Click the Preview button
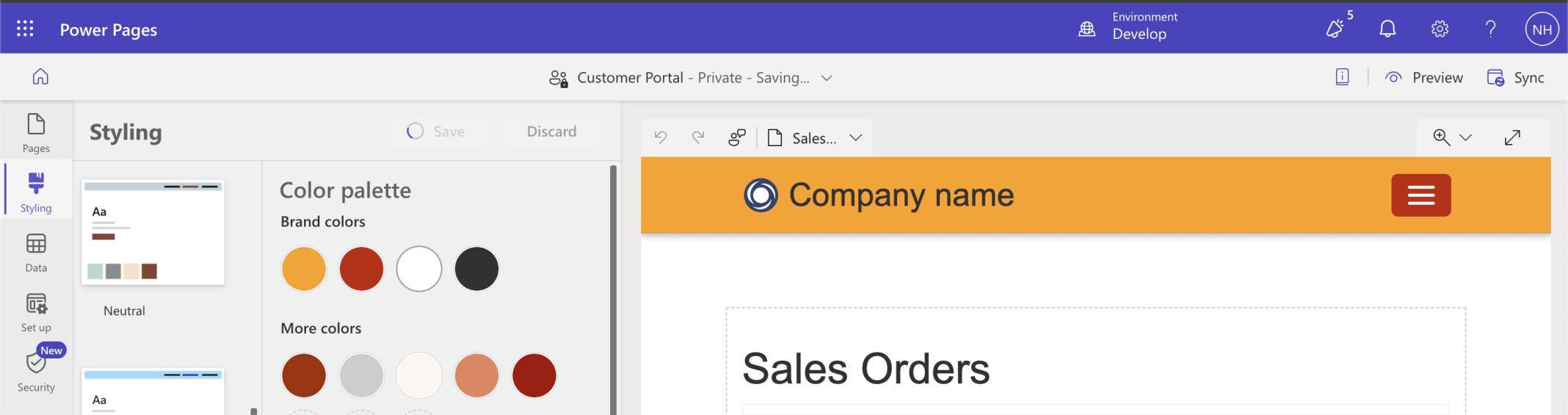 (1423, 78)
